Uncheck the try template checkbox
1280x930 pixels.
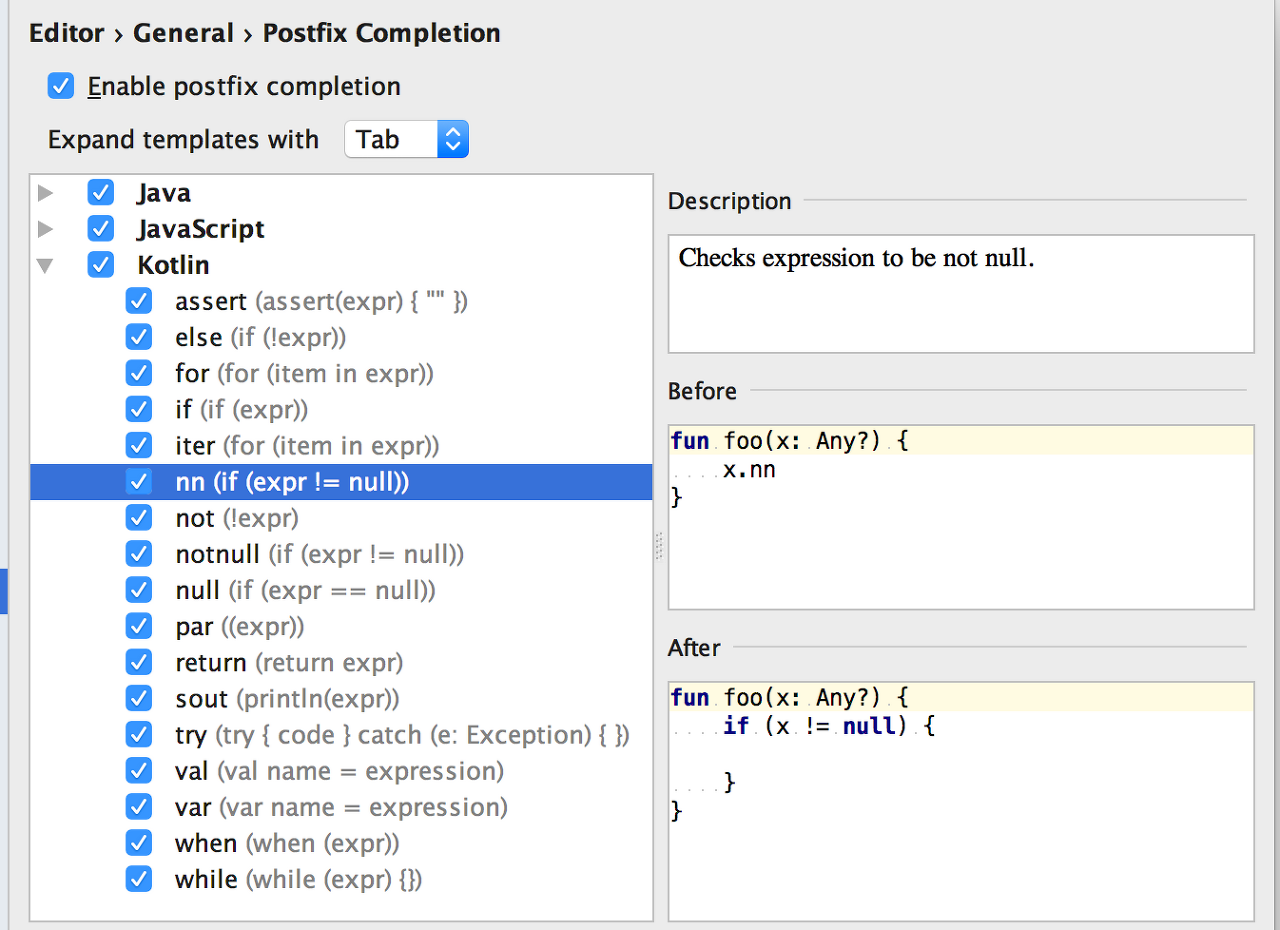(x=139, y=735)
